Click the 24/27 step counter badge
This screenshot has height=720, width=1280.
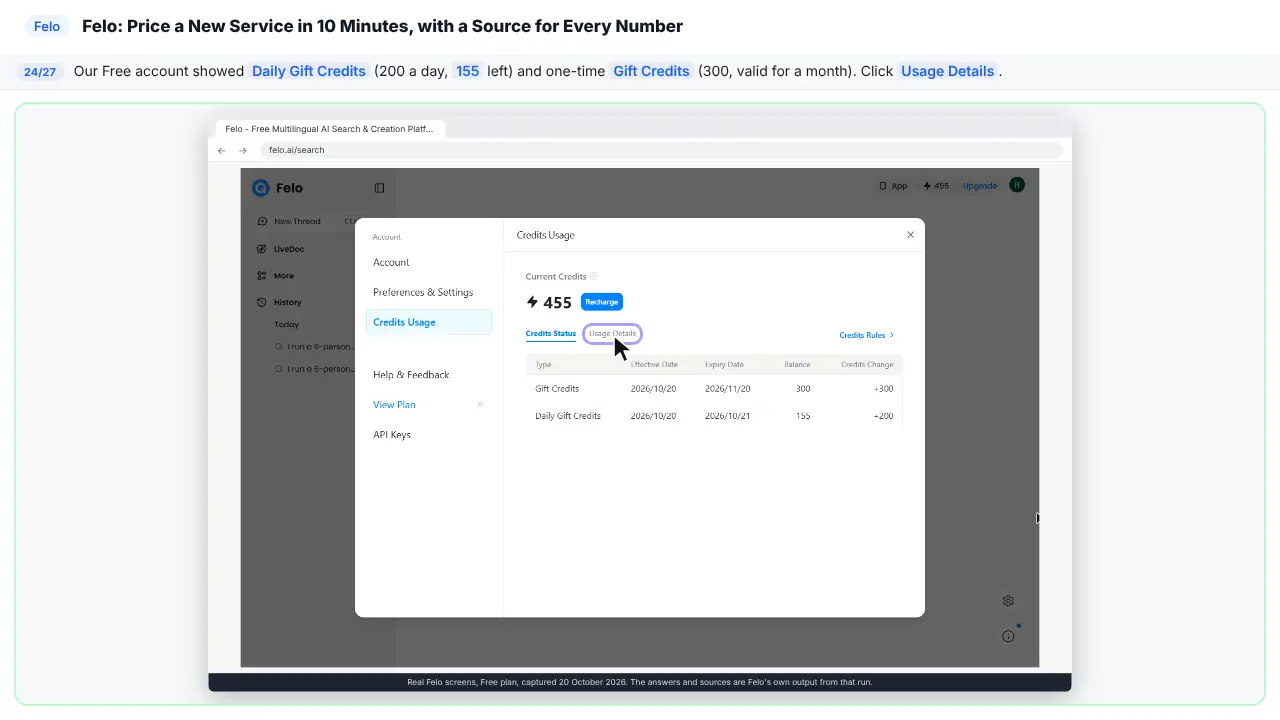point(40,72)
